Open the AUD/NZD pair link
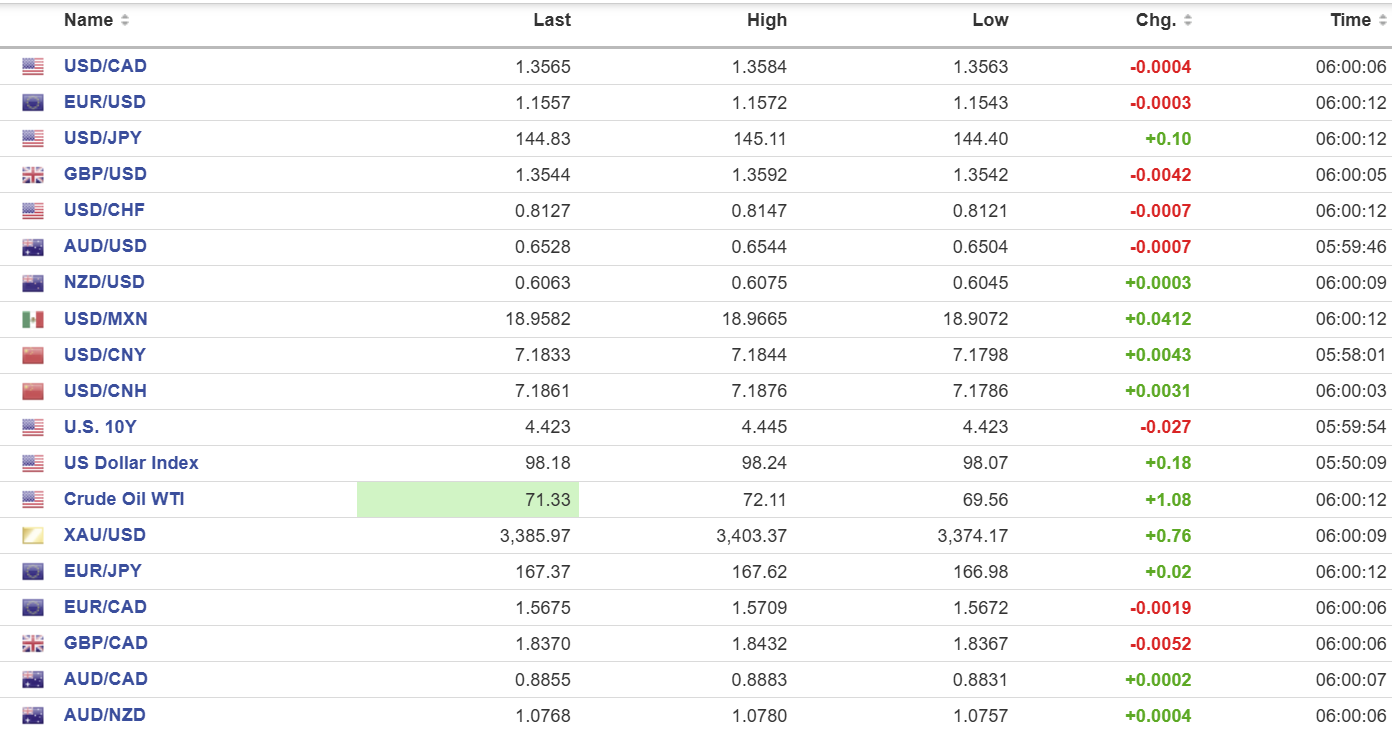The image size is (1392, 730). tap(105, 715)
